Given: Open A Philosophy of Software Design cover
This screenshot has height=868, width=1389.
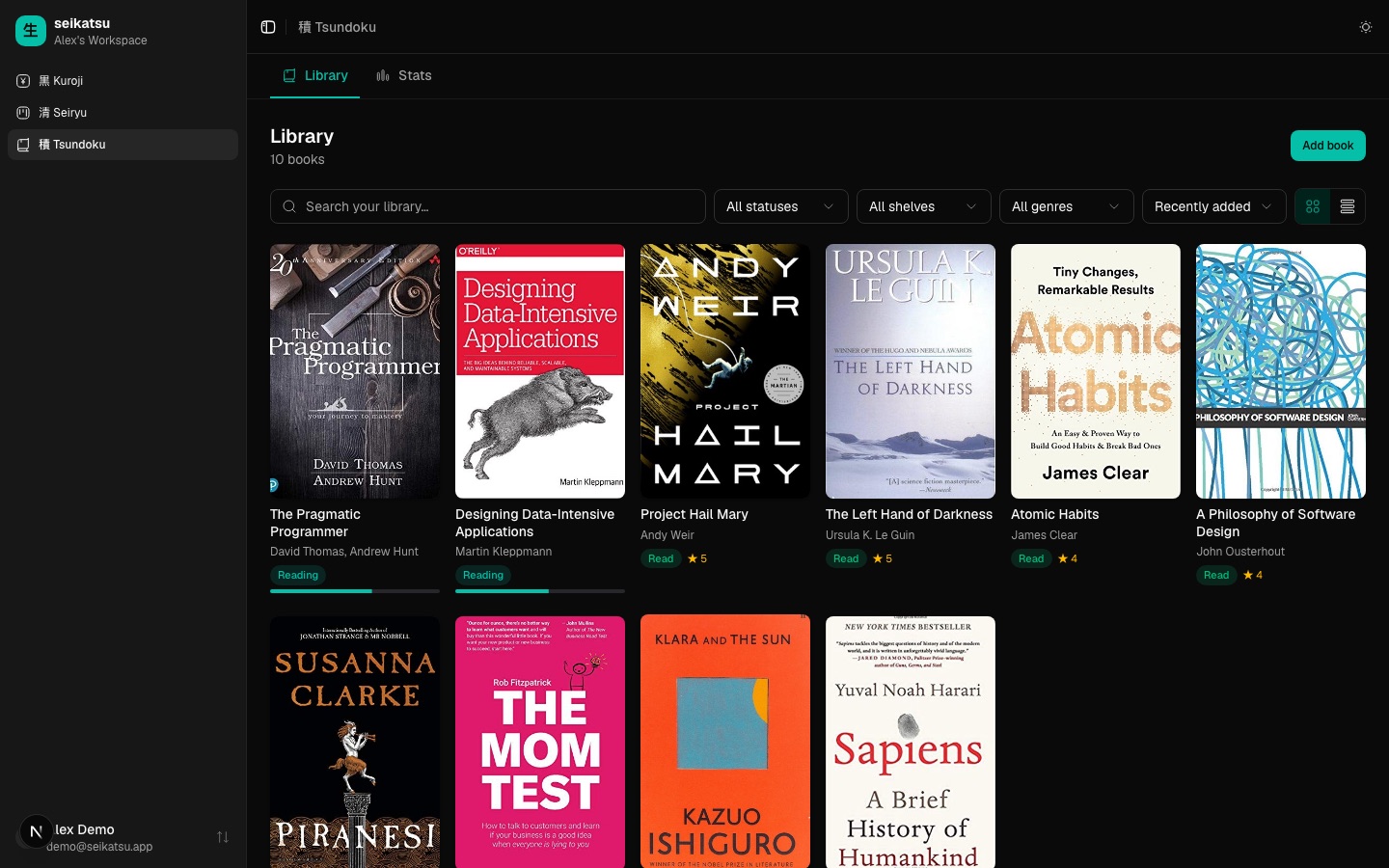Looking at the screenshot, I should point(1281,371).
